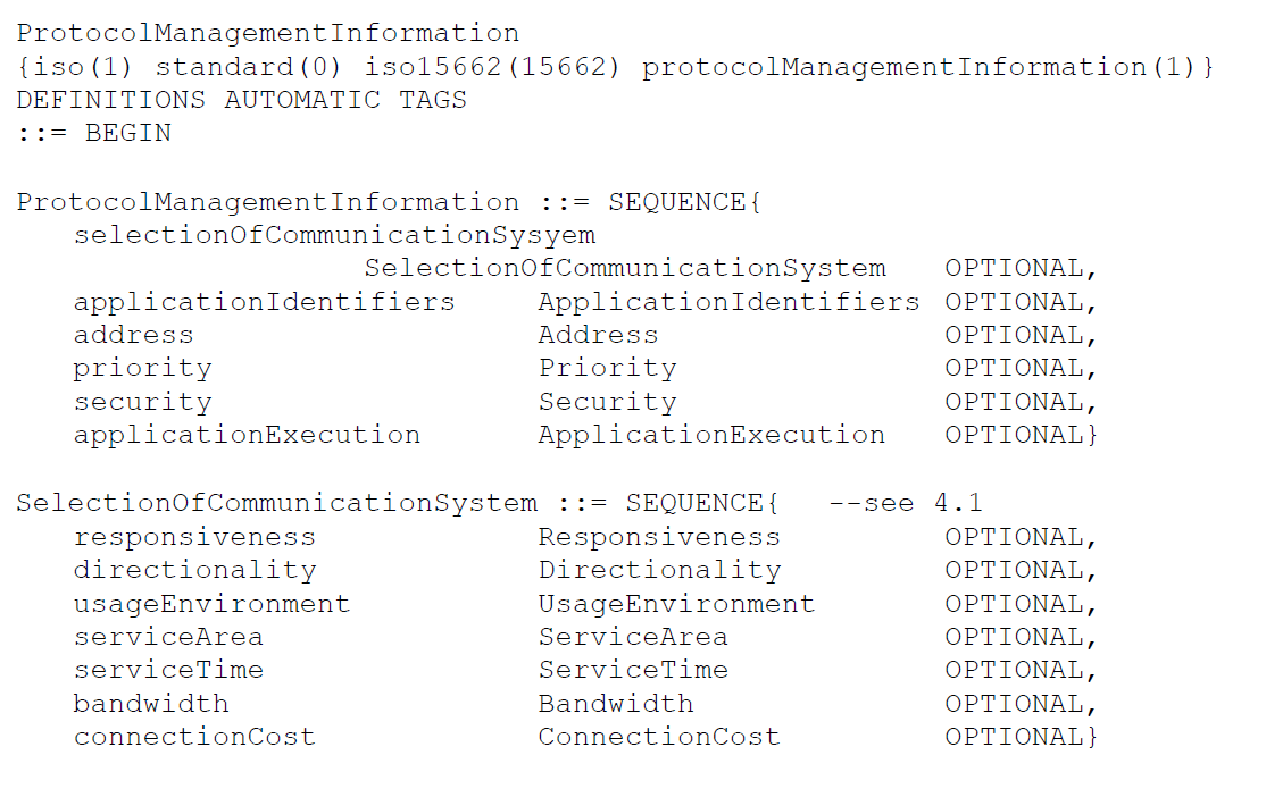Click the protocolManagementInformation(1) identifier
The height and width of the screenshot is (789, 1266).
point(920,67)
